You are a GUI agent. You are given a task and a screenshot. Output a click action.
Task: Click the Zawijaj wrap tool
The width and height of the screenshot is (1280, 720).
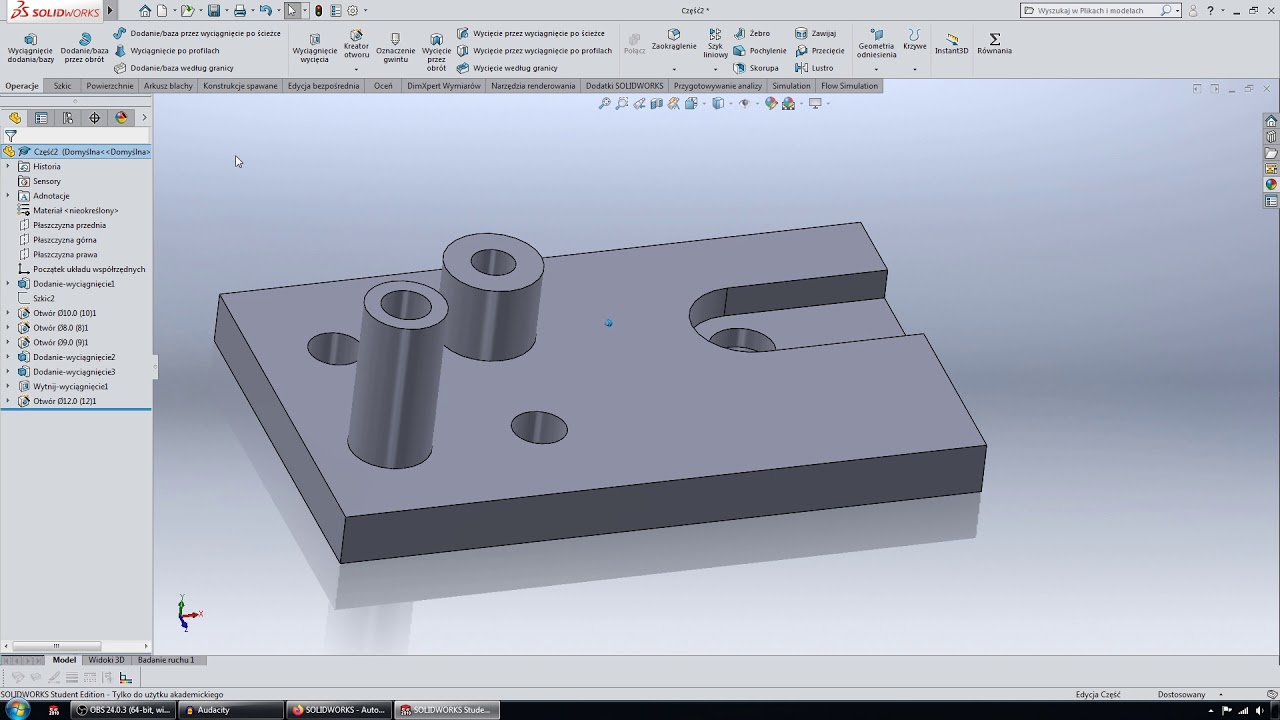(x=815, y=33)
